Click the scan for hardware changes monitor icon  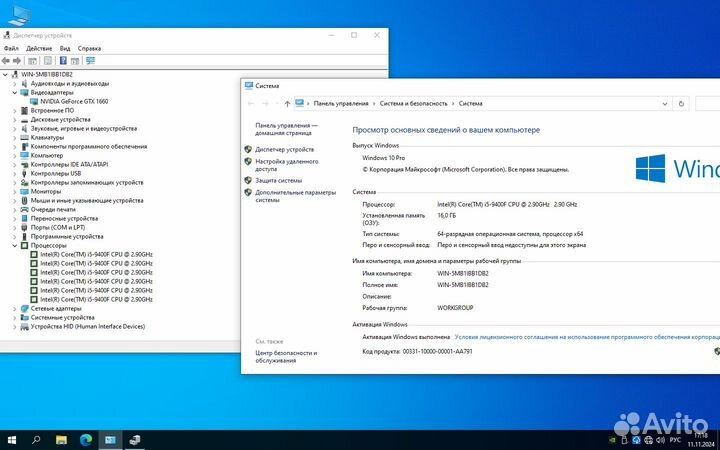[90, 61]
